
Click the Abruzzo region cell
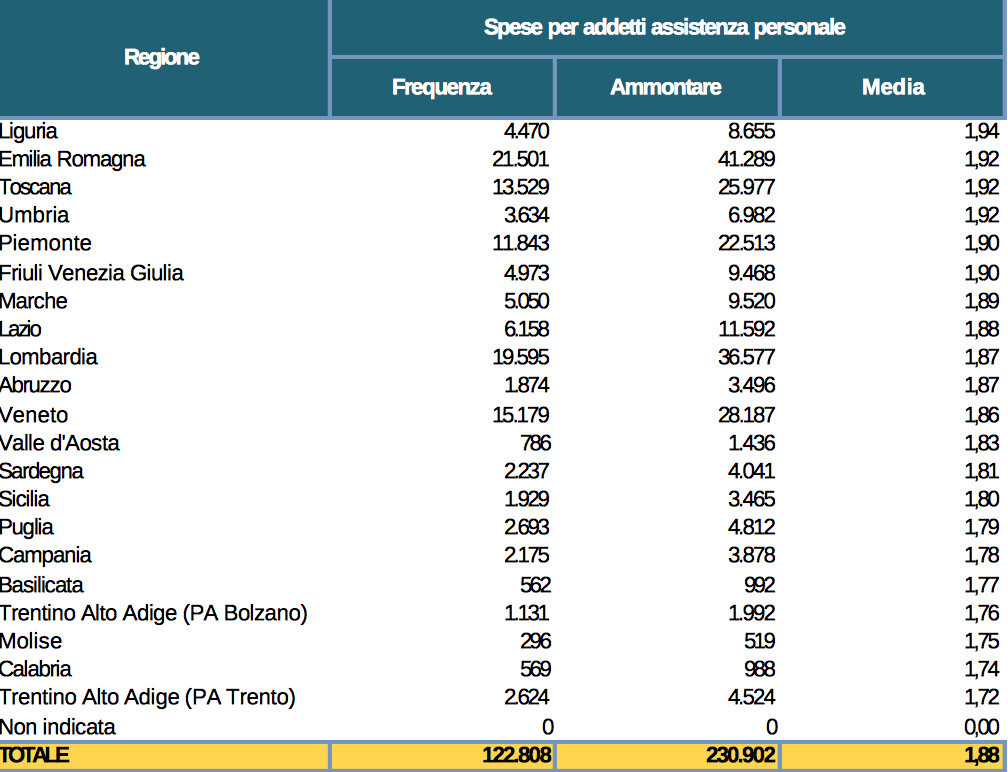tap(36, 386)
